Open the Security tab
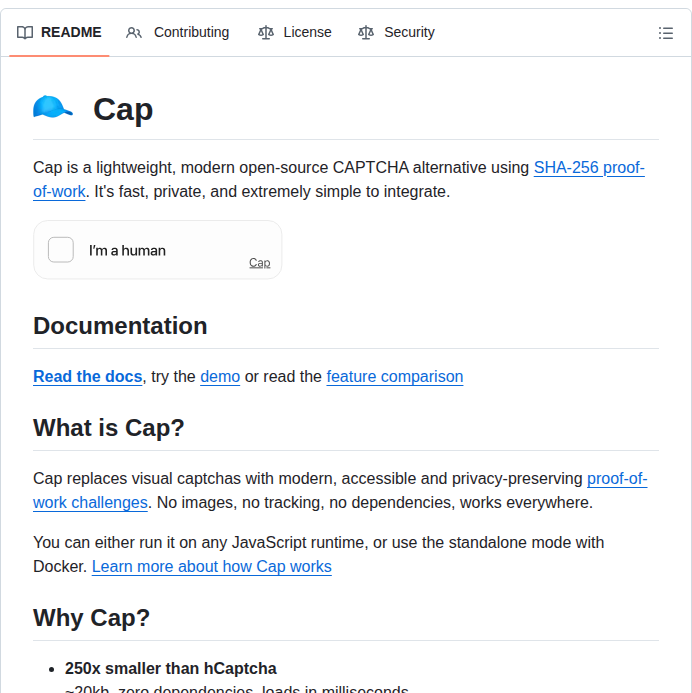692x693 pixels. click(396, 32)
